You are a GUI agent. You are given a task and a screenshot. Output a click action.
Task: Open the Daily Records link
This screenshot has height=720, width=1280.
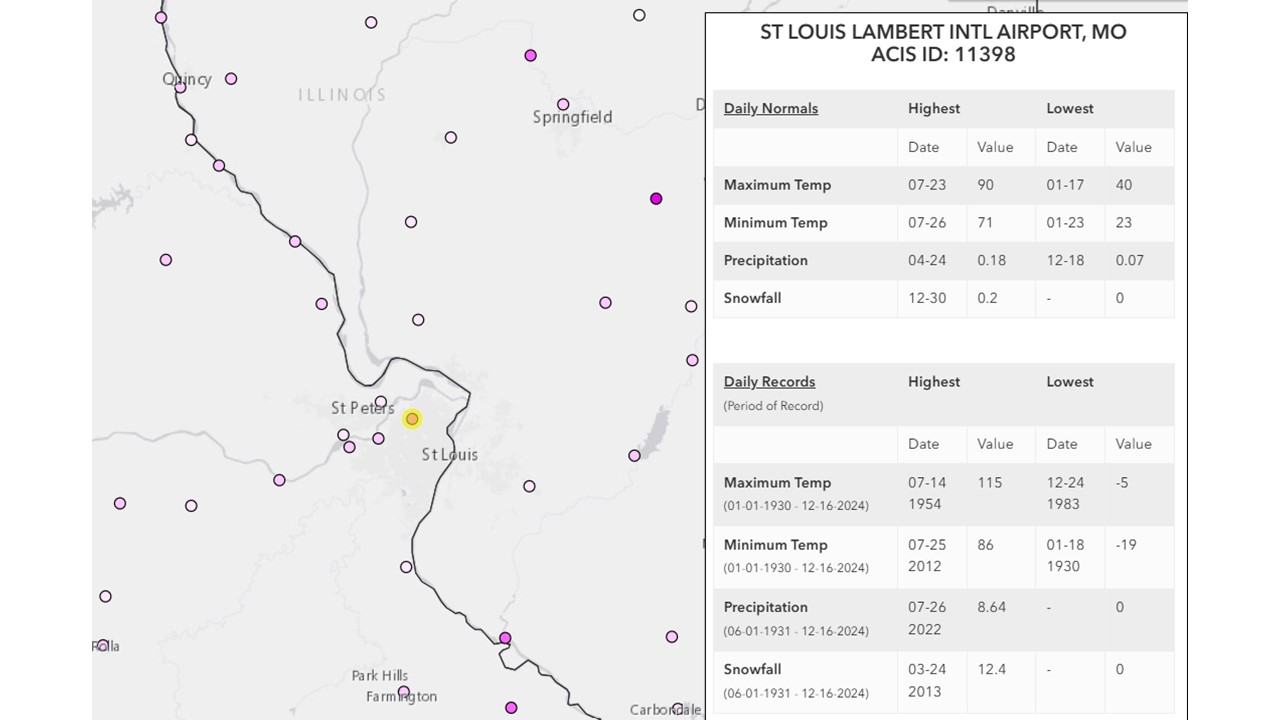[769, 381]
